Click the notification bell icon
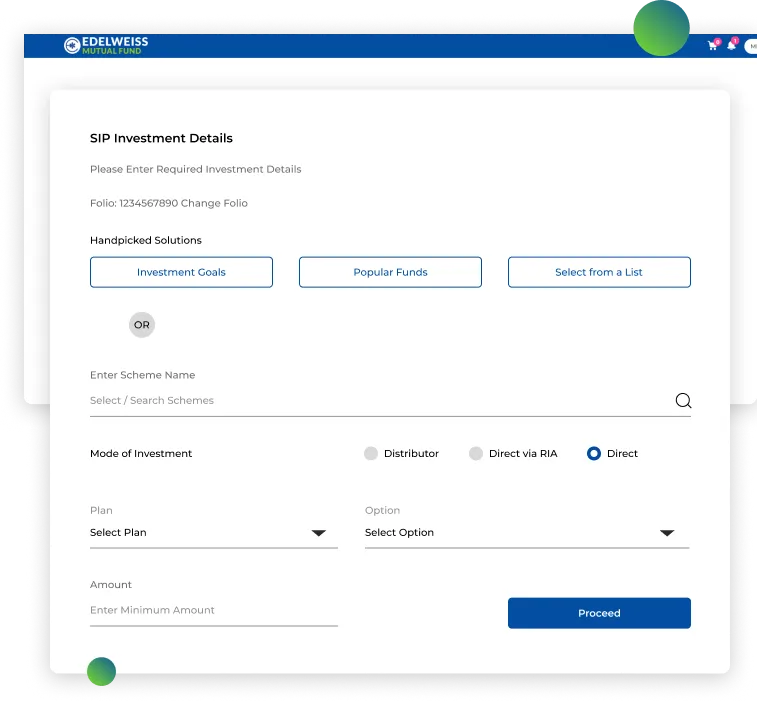This screenshot has height=702, width=757. pos(731,46)
